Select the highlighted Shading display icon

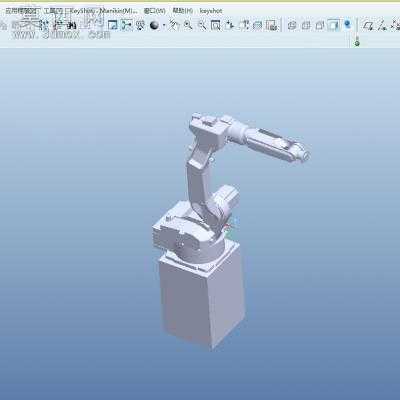(x=334, y=25)
